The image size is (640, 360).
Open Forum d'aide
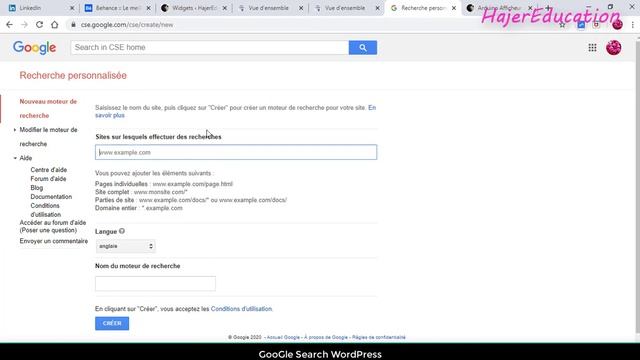click(x=48, y=179)
